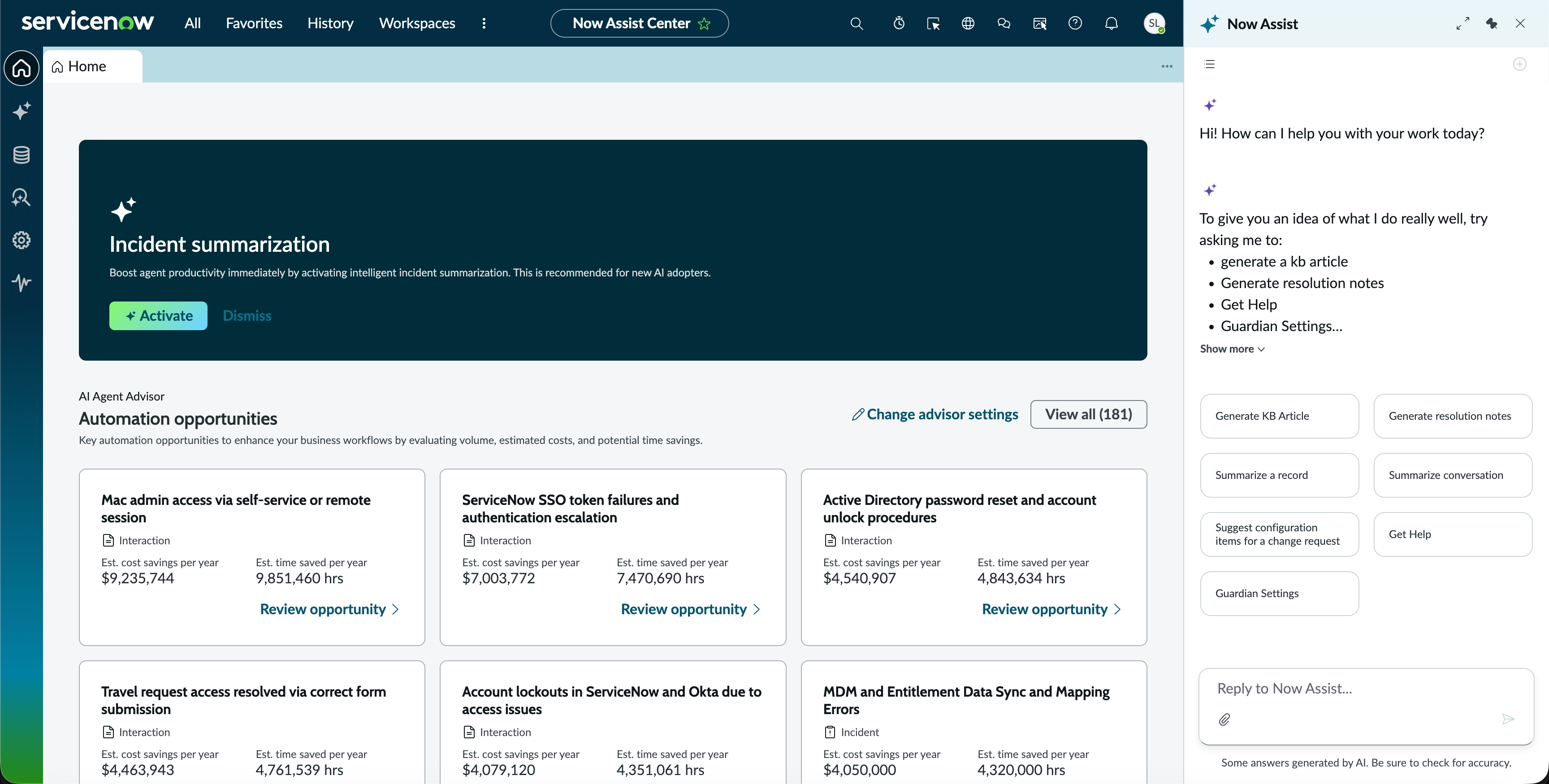Select the Home tab
The image size is (1549, 784).
pyautogui.click(x=93, y=66)
